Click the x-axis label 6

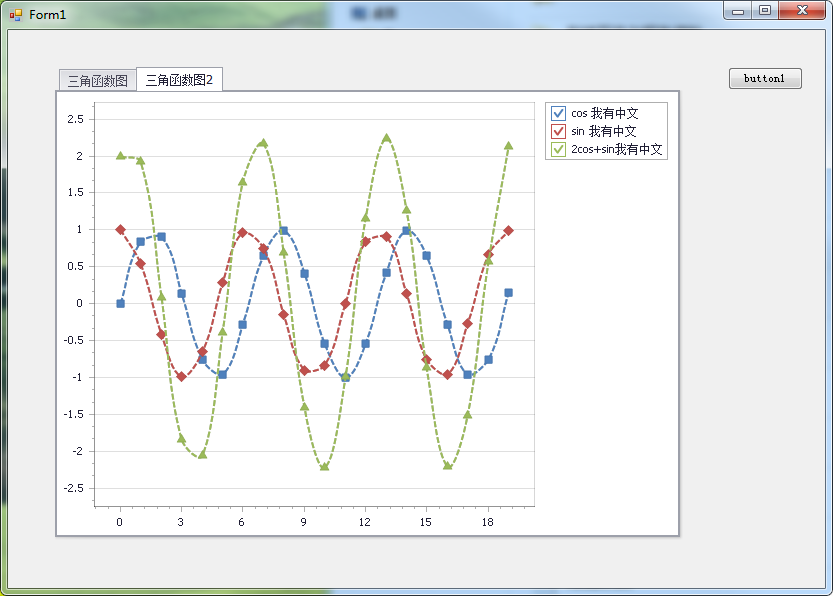point(242,522)
